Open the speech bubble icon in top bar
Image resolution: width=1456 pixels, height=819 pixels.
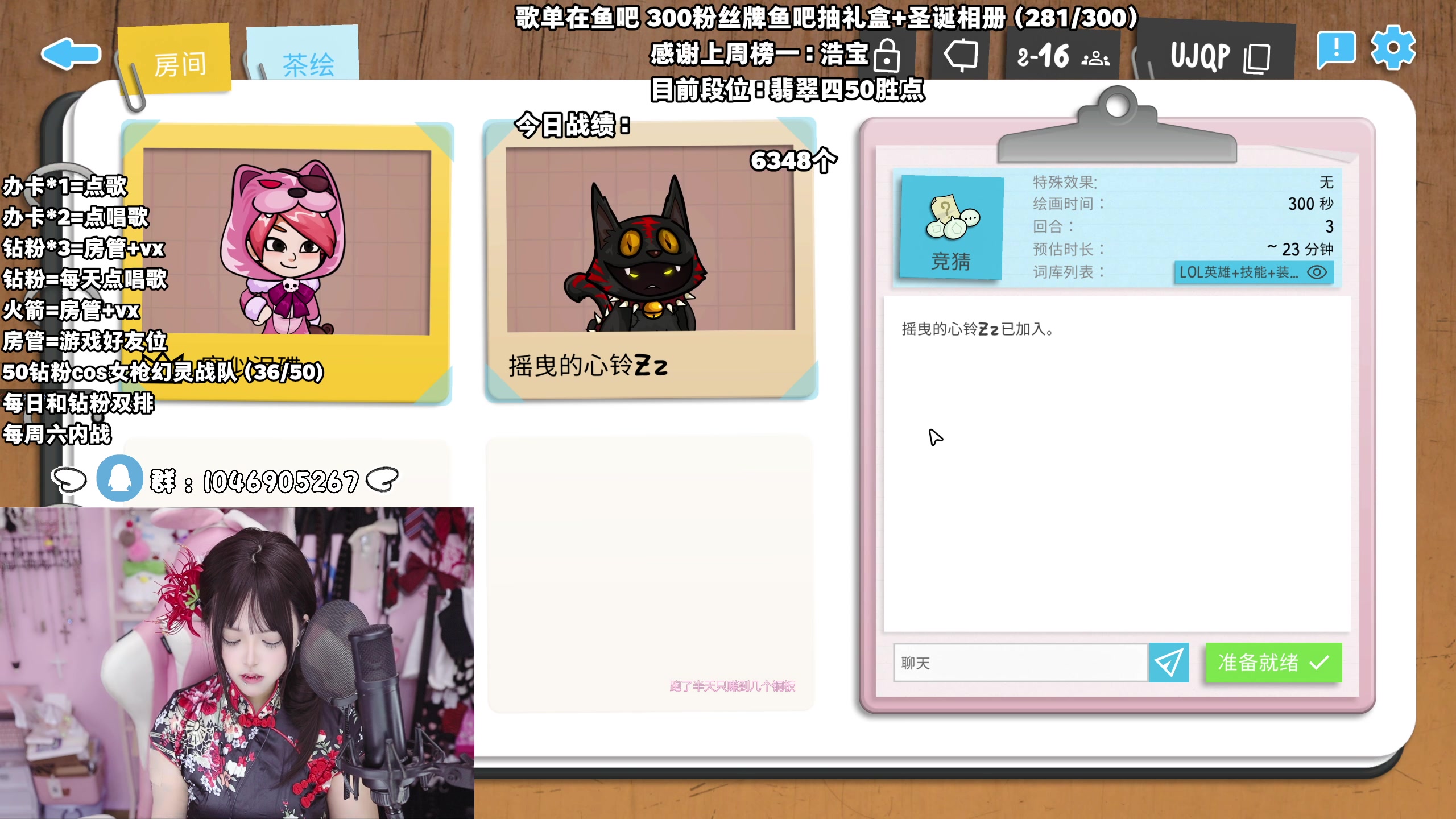[960, 56]
